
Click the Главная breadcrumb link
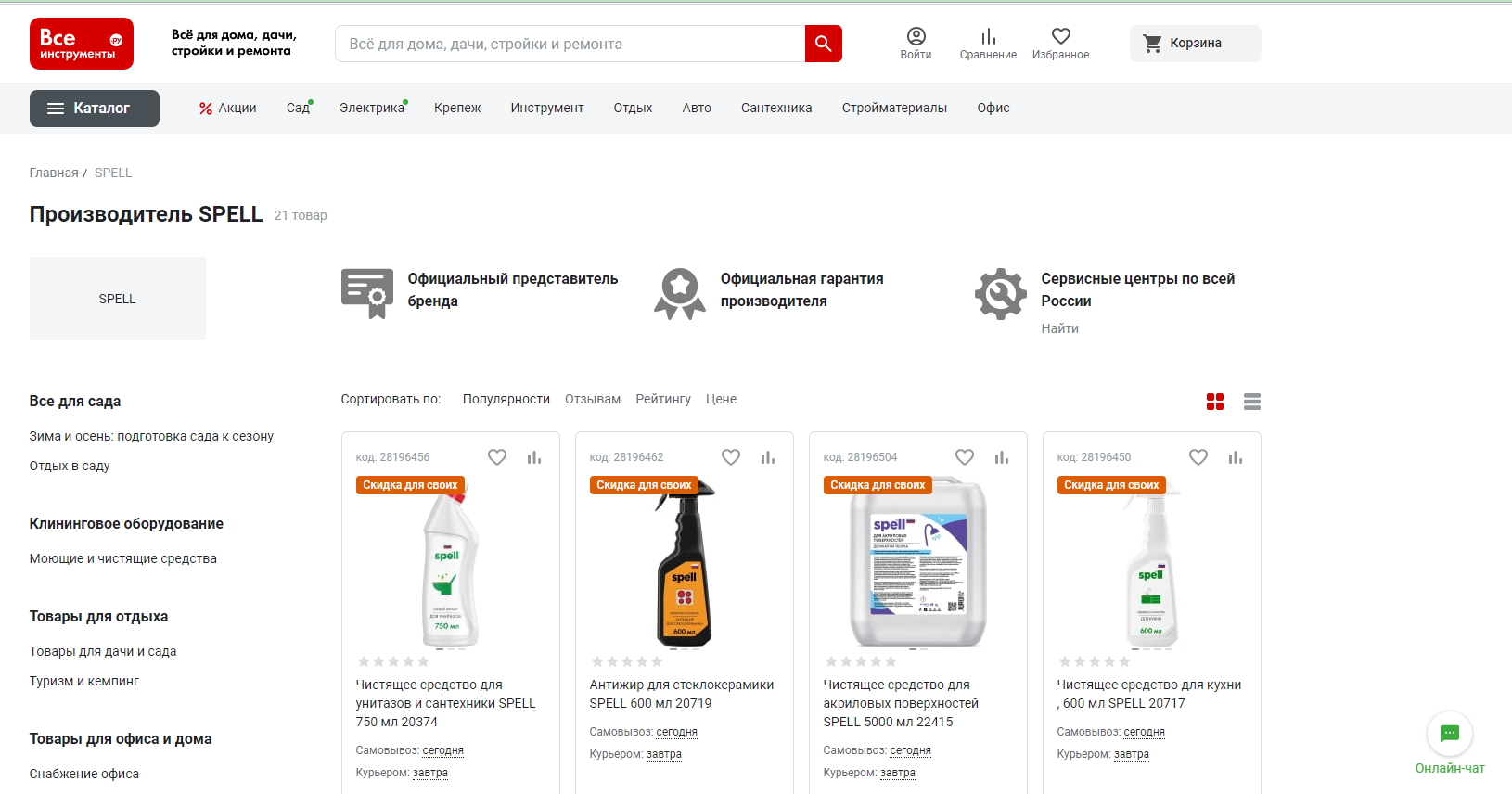[x=54, y=173]
